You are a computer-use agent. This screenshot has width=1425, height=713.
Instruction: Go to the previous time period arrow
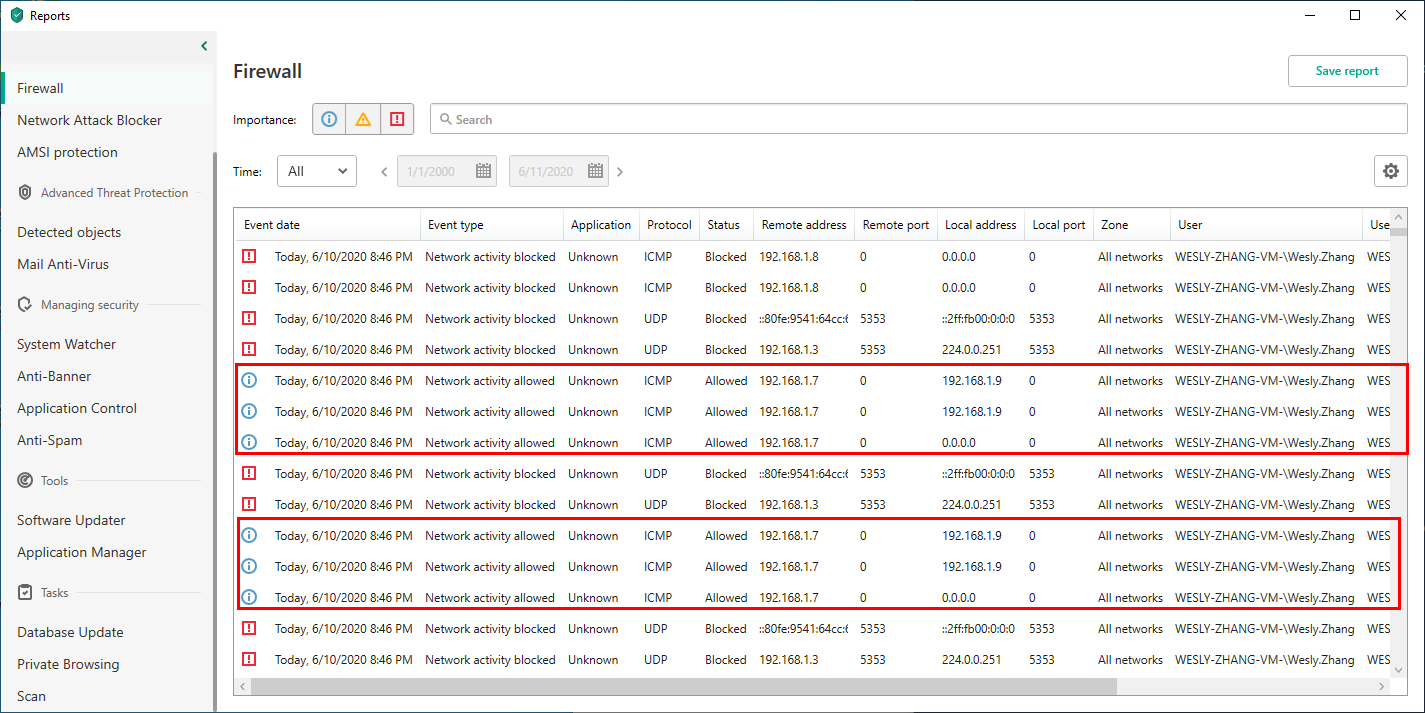[x=384, y=172]
